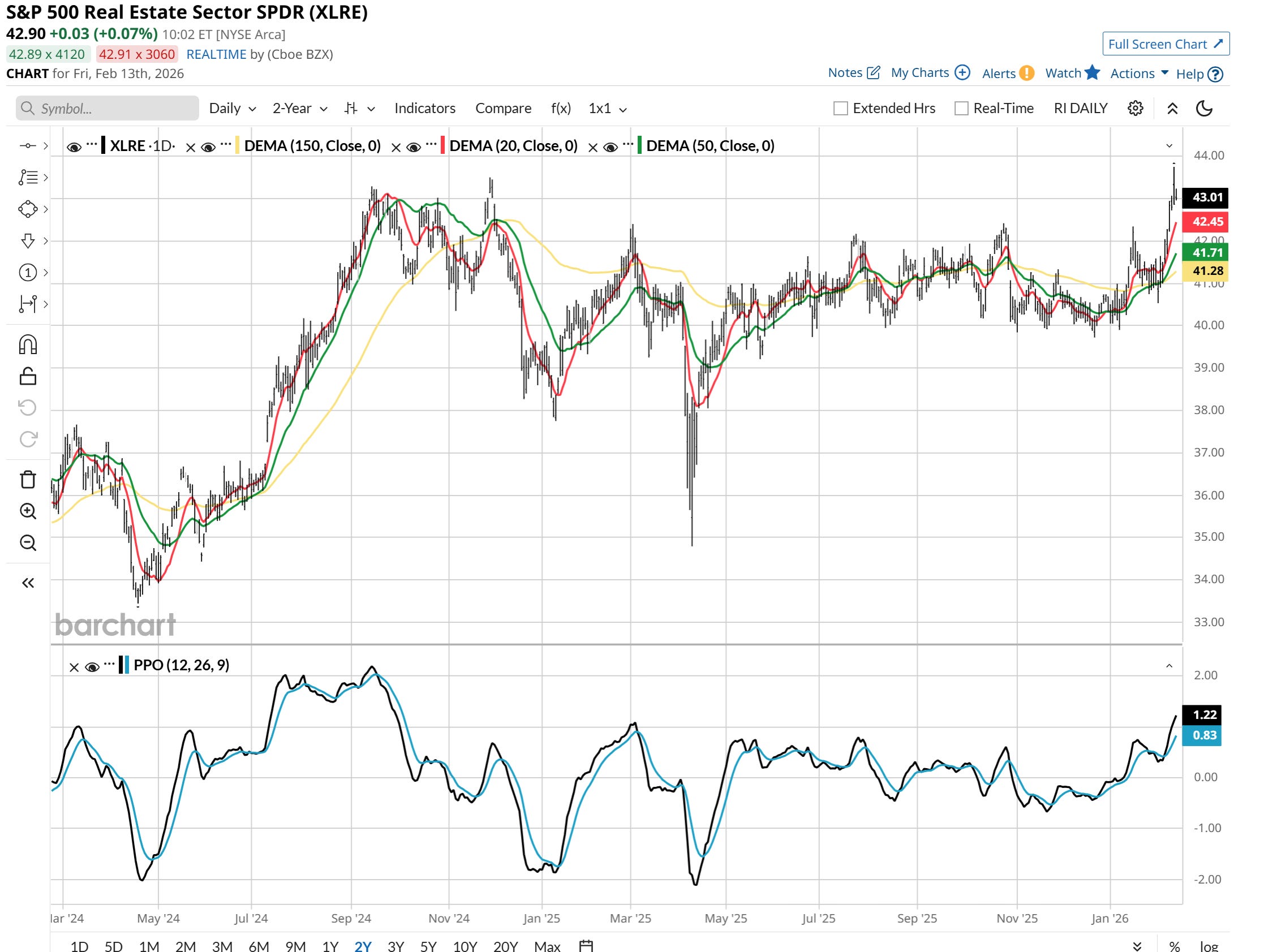
Task: Open the Daily frequency dropdown
Action: coord(232,109)
